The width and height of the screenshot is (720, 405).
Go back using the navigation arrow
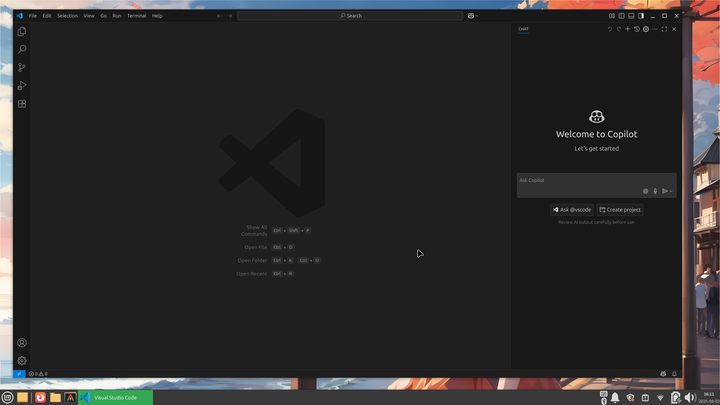(219, 16)
